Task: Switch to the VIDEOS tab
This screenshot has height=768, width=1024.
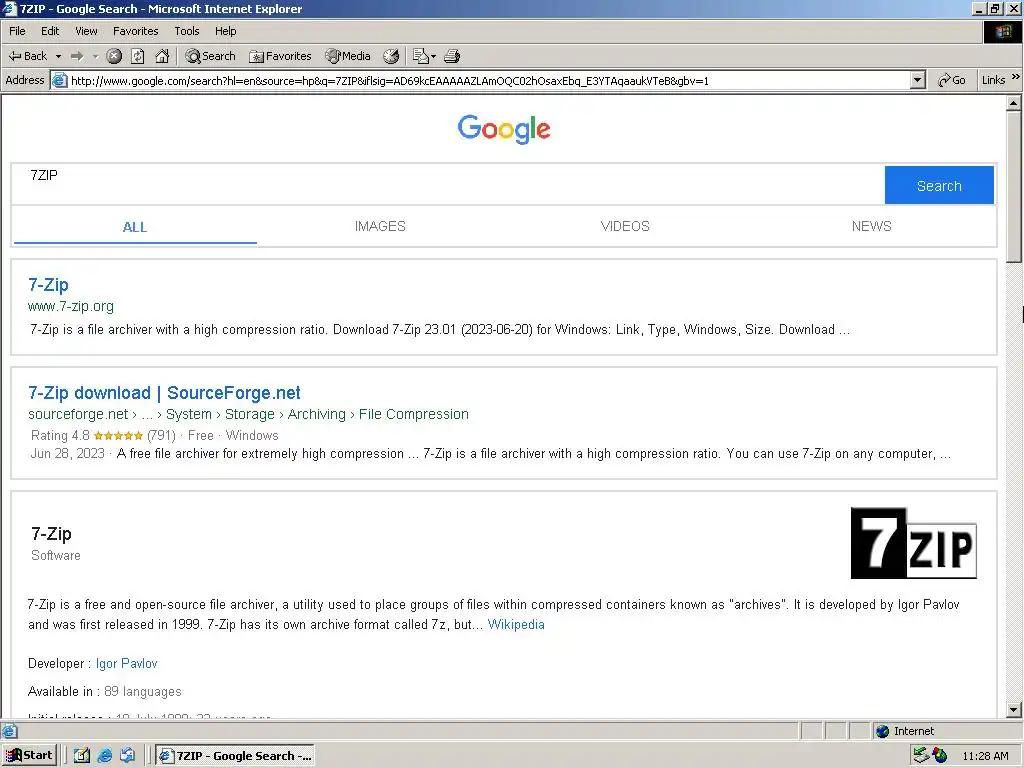Action: tap(625, 226)
